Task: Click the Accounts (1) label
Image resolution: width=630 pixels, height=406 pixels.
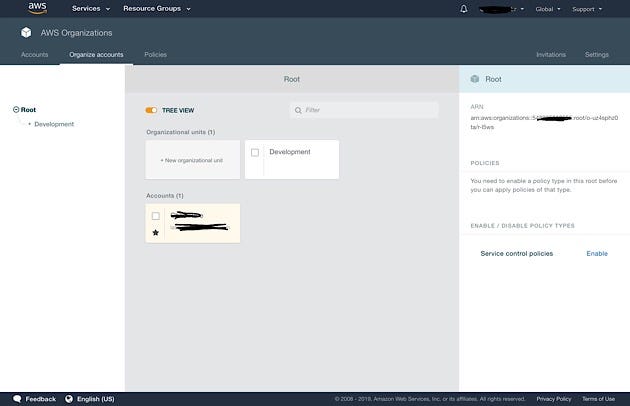Action: (x=165, y=195)
